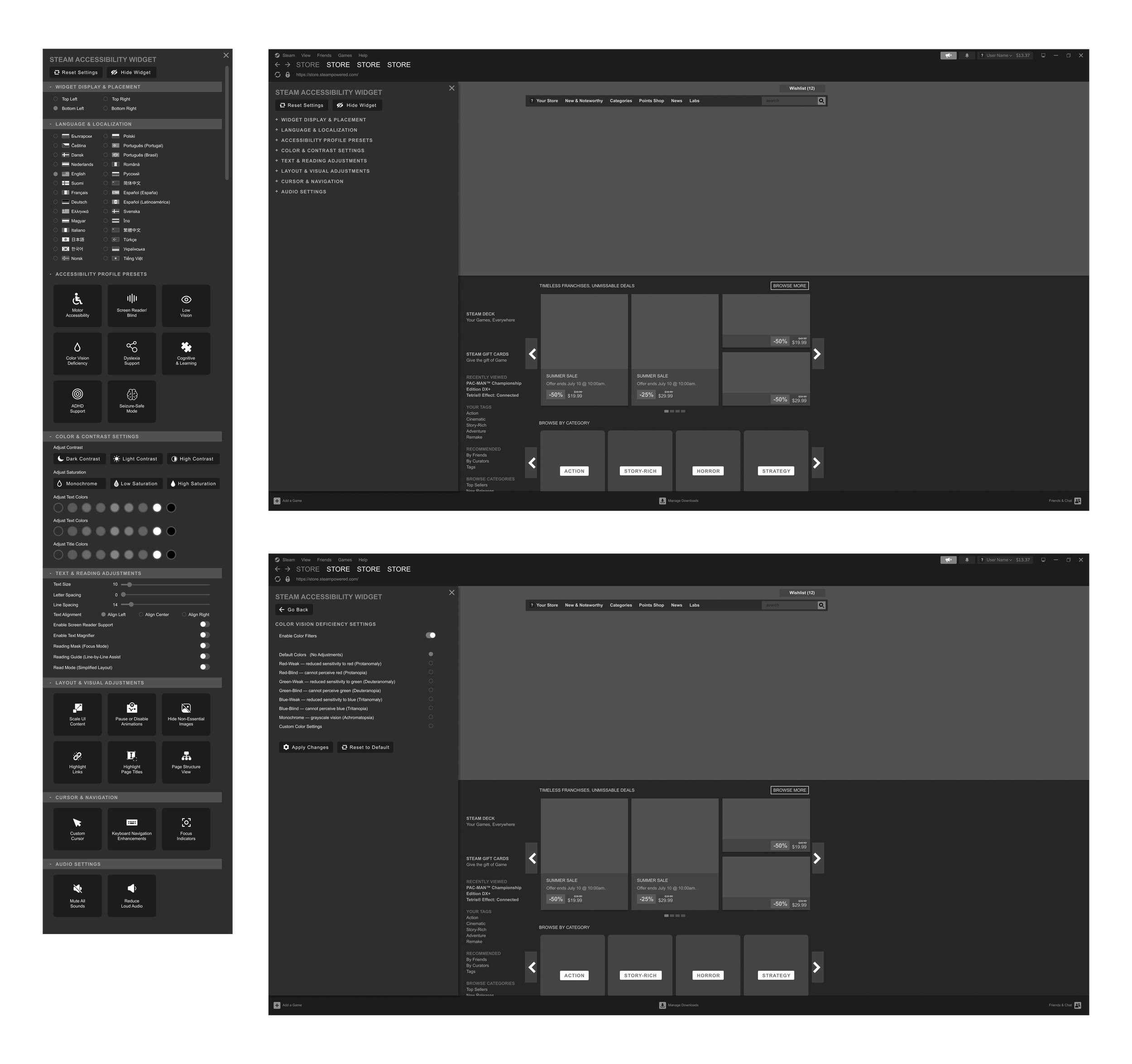1132x1064 pixels.
Task: Click the Reset to Default button
Action: click(365, 748)
